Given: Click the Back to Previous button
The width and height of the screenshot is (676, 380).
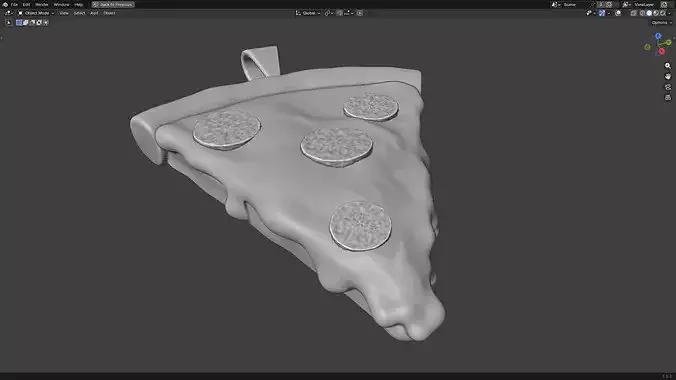Looking at the screenshot, I should (x=113, y=4).
